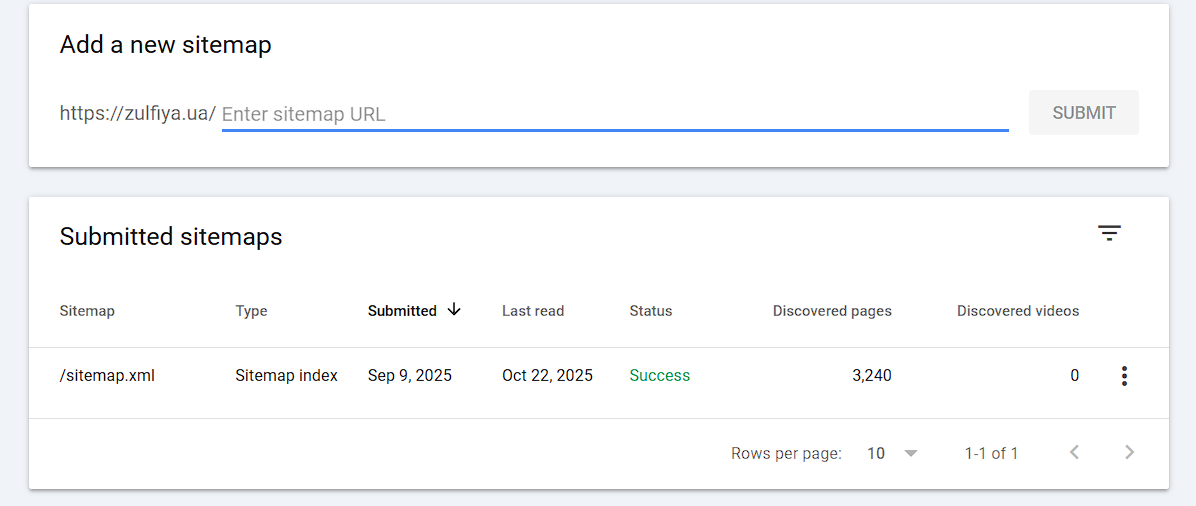Open more options for /sitemap.xml row

(1124, 376)
